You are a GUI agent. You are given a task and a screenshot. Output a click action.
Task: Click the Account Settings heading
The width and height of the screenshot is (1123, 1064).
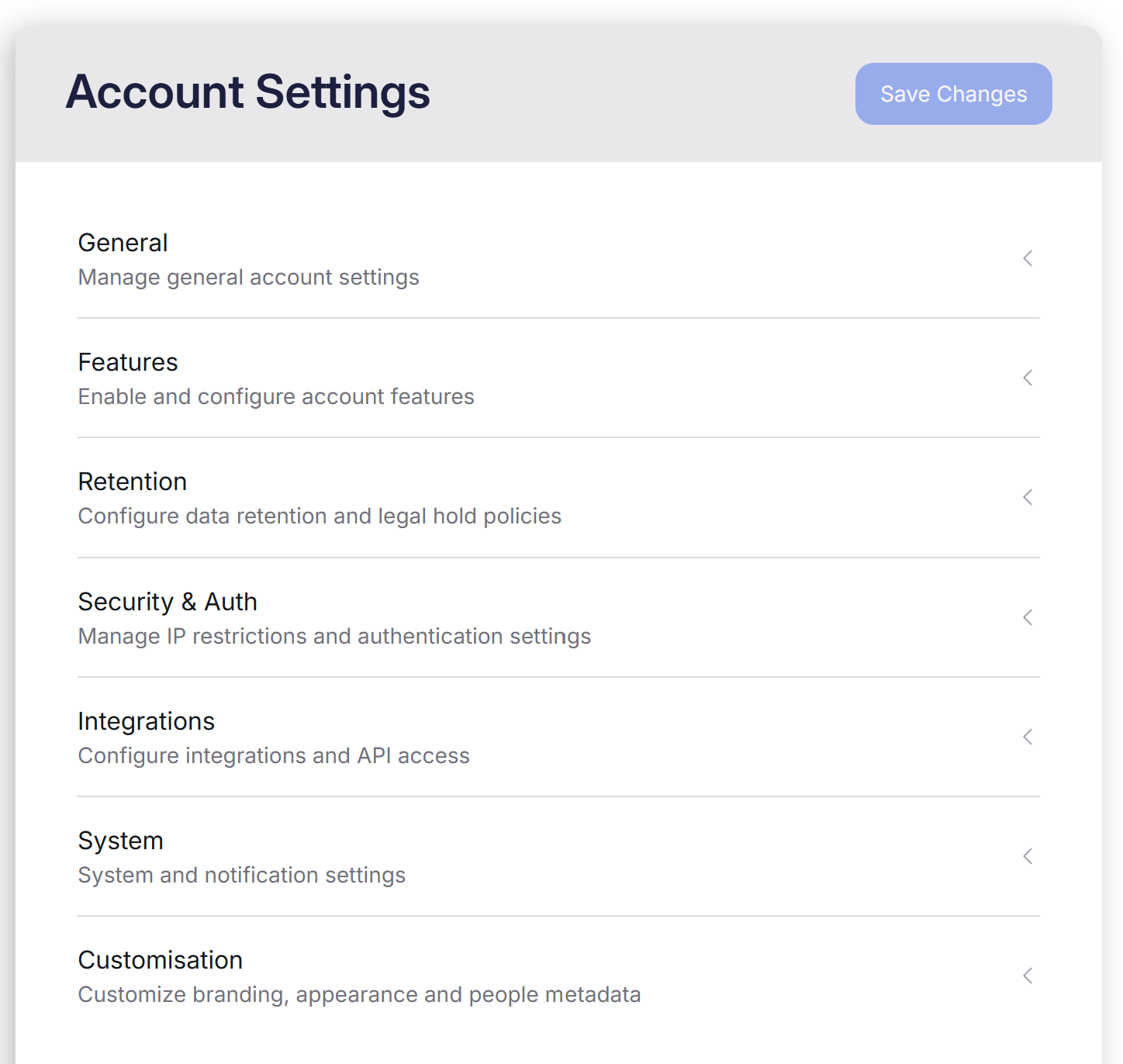248,92
